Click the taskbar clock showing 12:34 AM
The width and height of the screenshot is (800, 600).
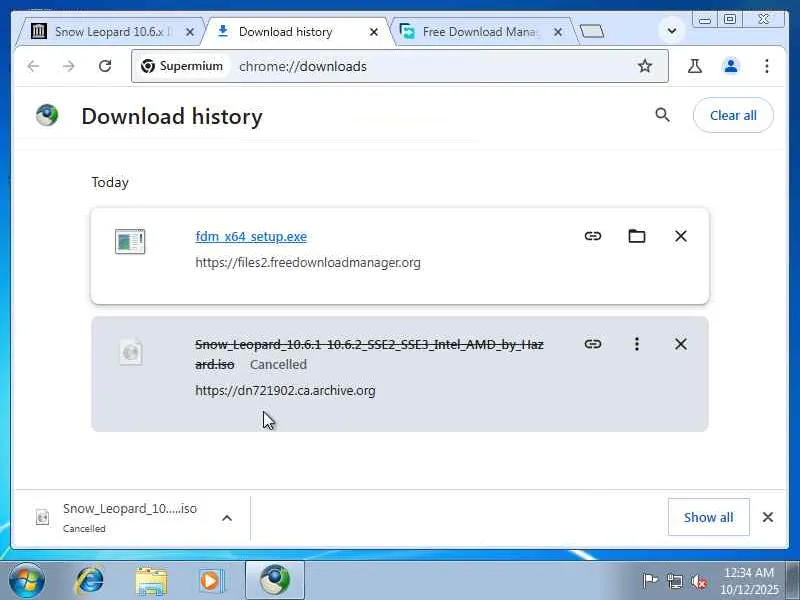(x=749, y=581)
